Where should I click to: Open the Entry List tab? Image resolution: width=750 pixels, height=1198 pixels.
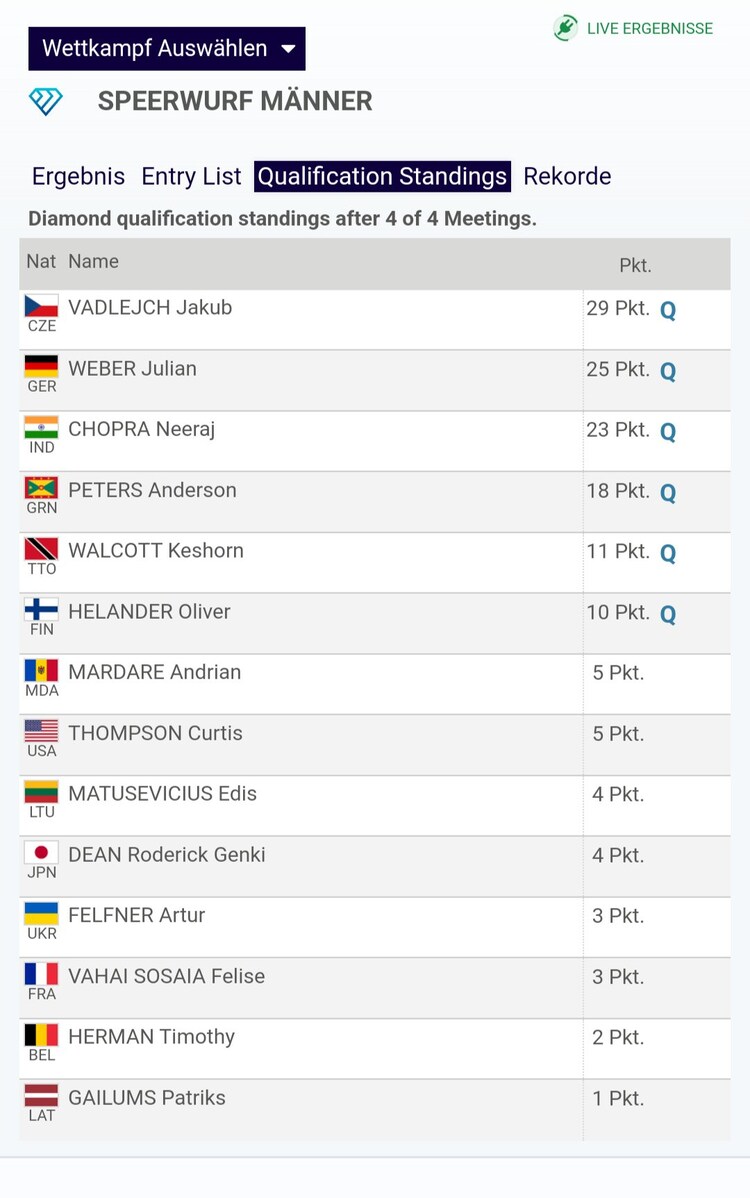191,176
